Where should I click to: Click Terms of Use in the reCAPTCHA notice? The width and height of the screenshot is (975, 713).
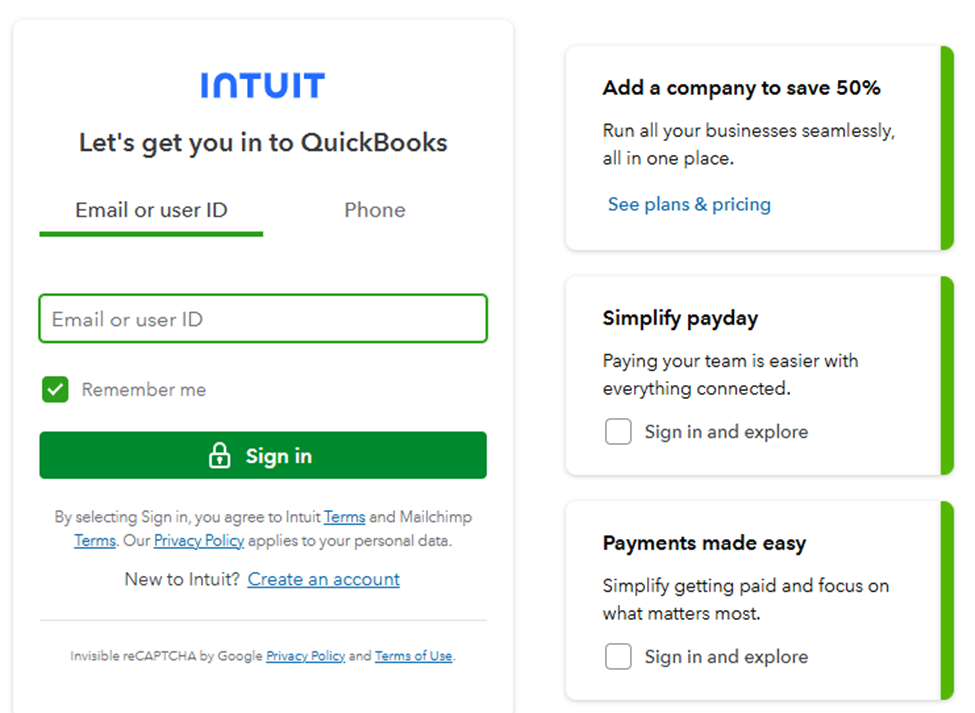tap(413, 656)
